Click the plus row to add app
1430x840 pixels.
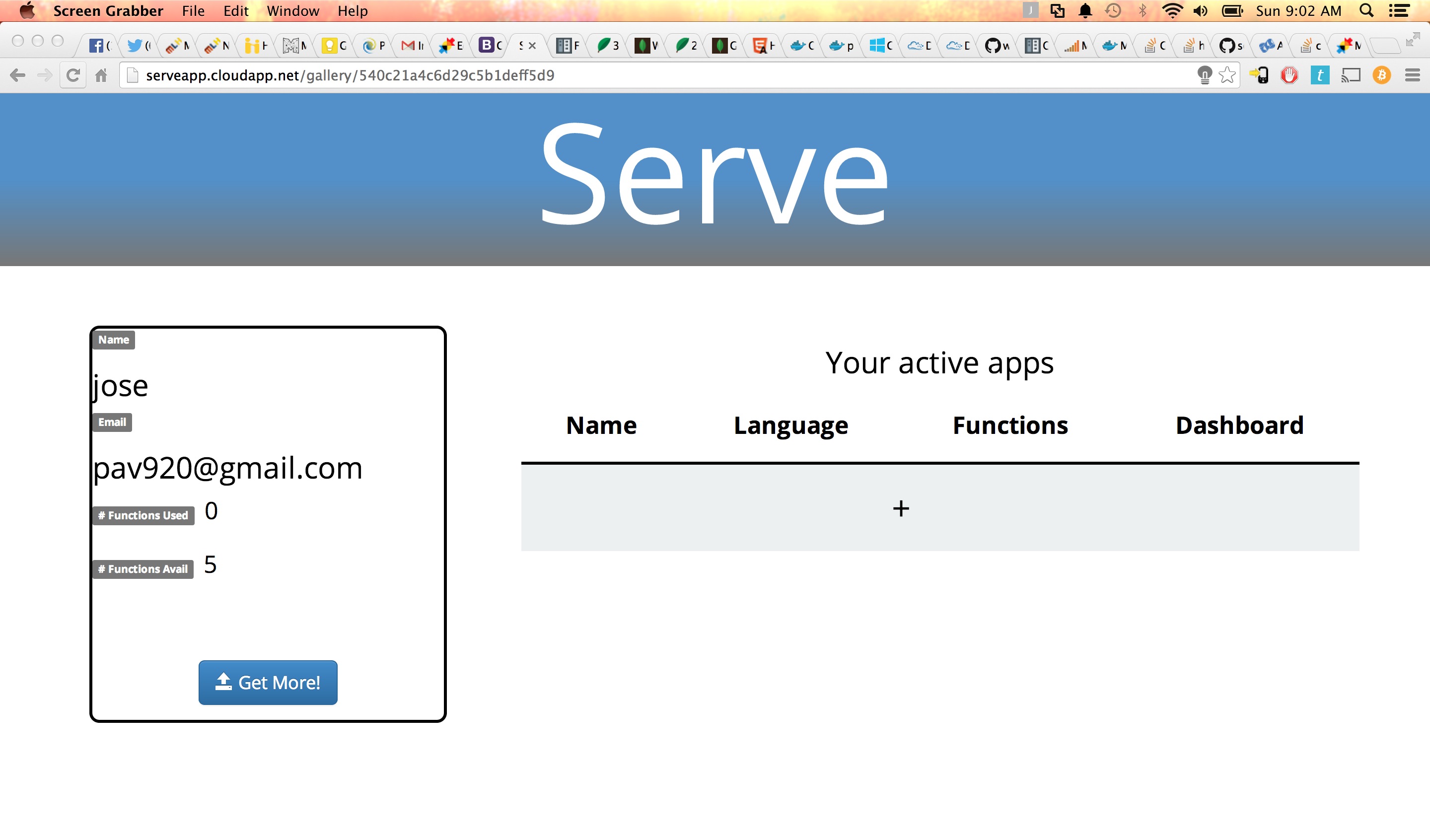901,508
